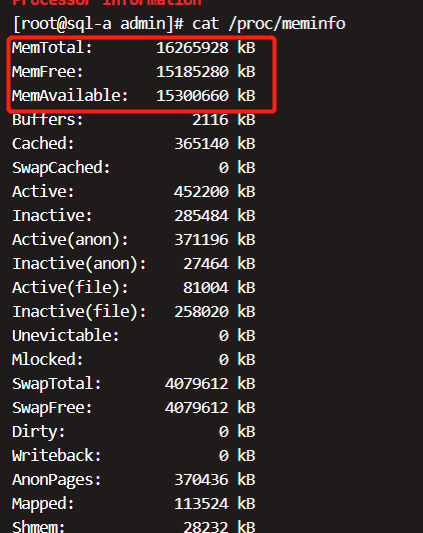The width and height of the screenshot is (423, 533).
Task: Select the MemAvailable value 15300660
Action: [192, 96]
